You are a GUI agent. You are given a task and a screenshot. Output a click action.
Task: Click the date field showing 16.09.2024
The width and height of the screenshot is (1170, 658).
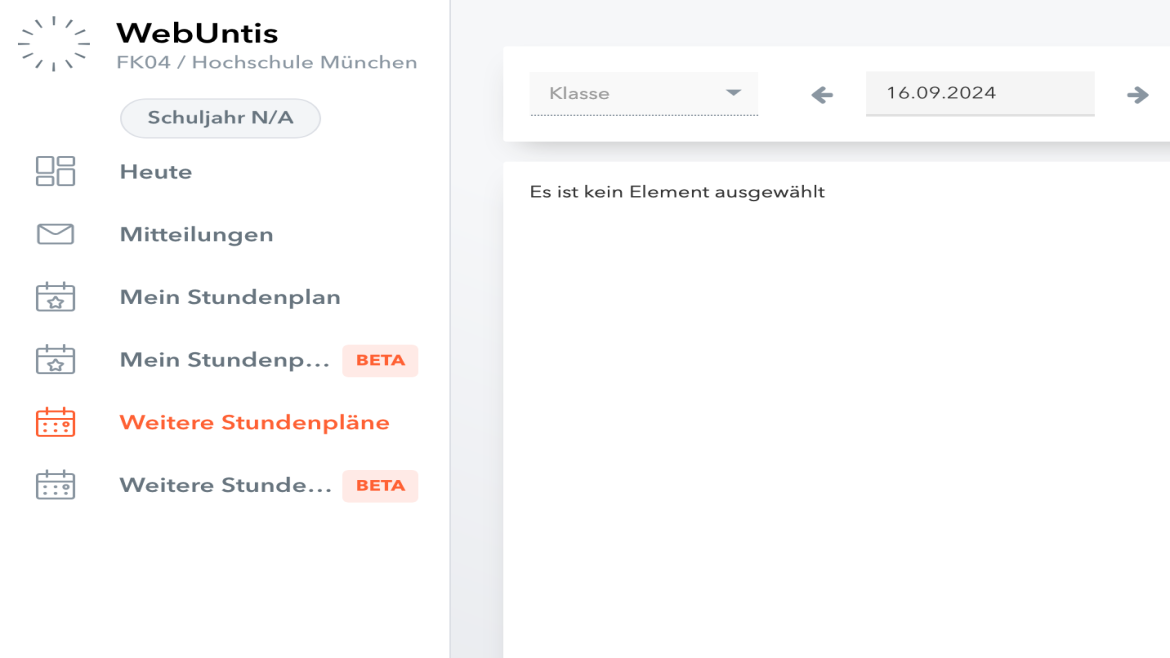point(980,93)
